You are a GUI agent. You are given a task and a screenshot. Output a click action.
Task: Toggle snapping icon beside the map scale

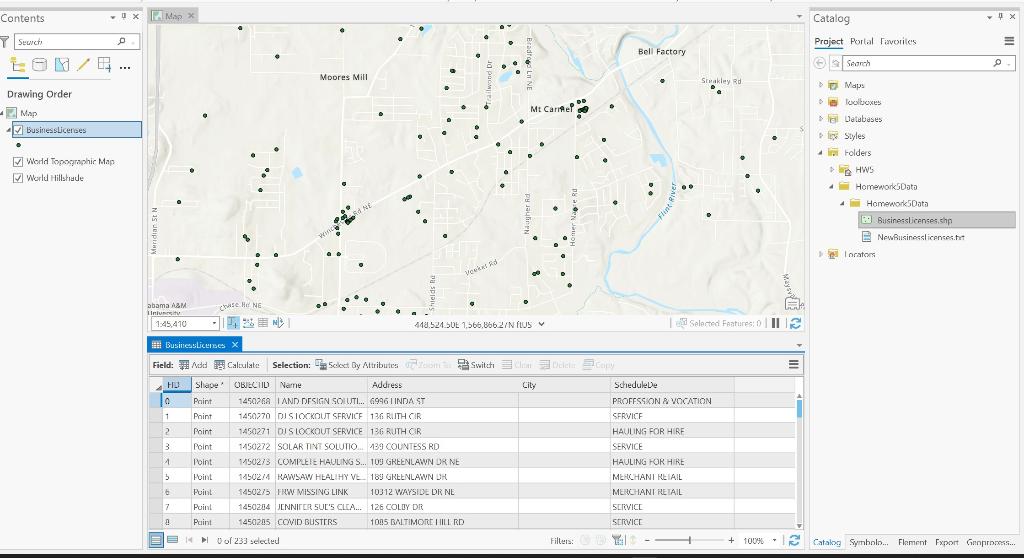tap(233, 323)
